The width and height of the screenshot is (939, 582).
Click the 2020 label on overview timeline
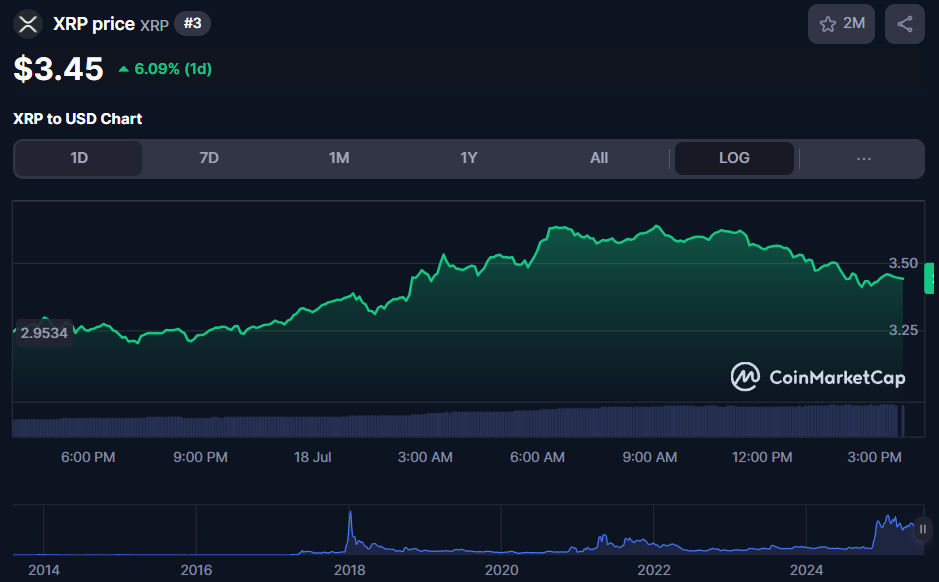click(501, 569)
